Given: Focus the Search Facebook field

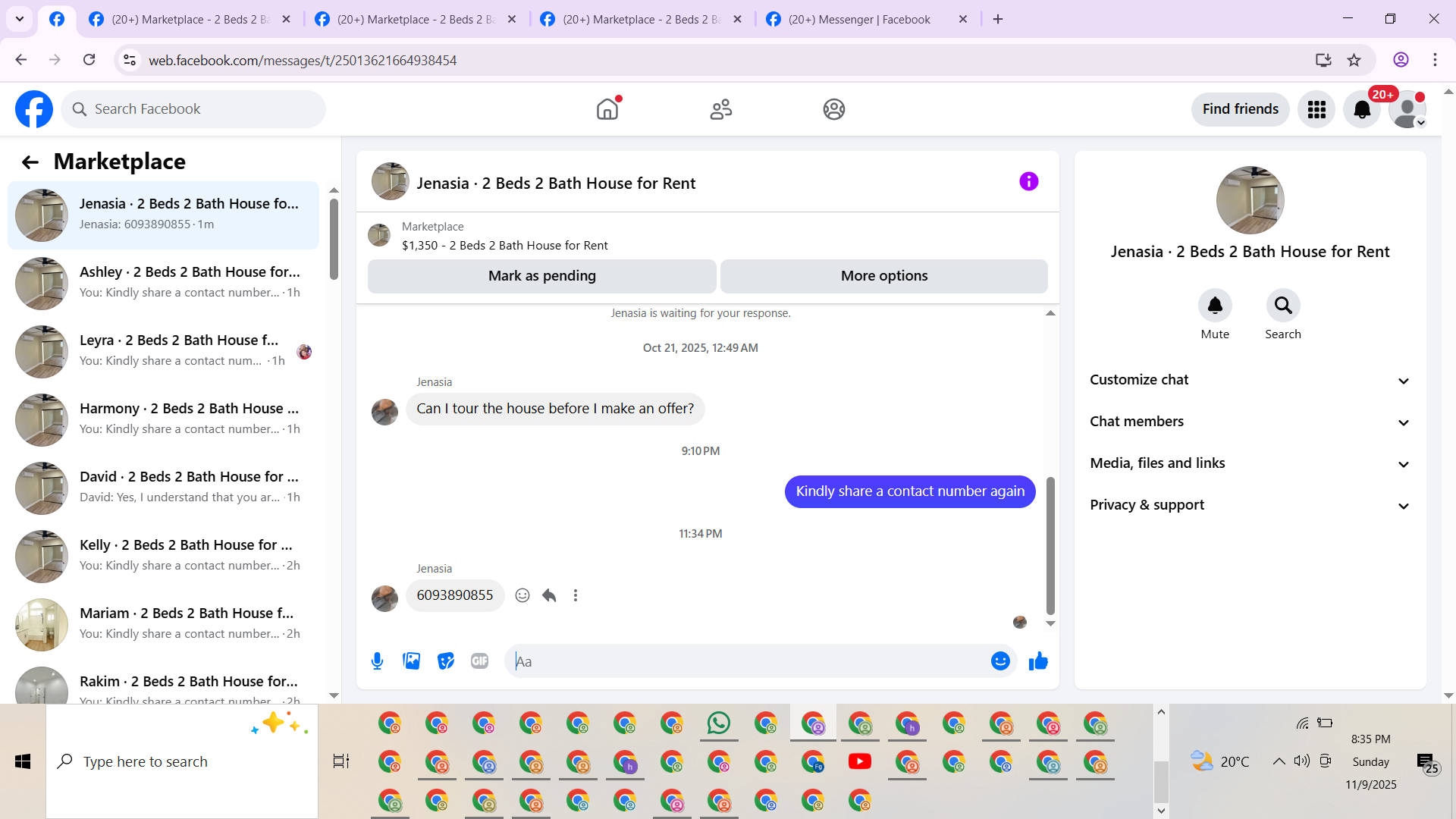Looking at the screenshot, I should (x=193, y=109).
